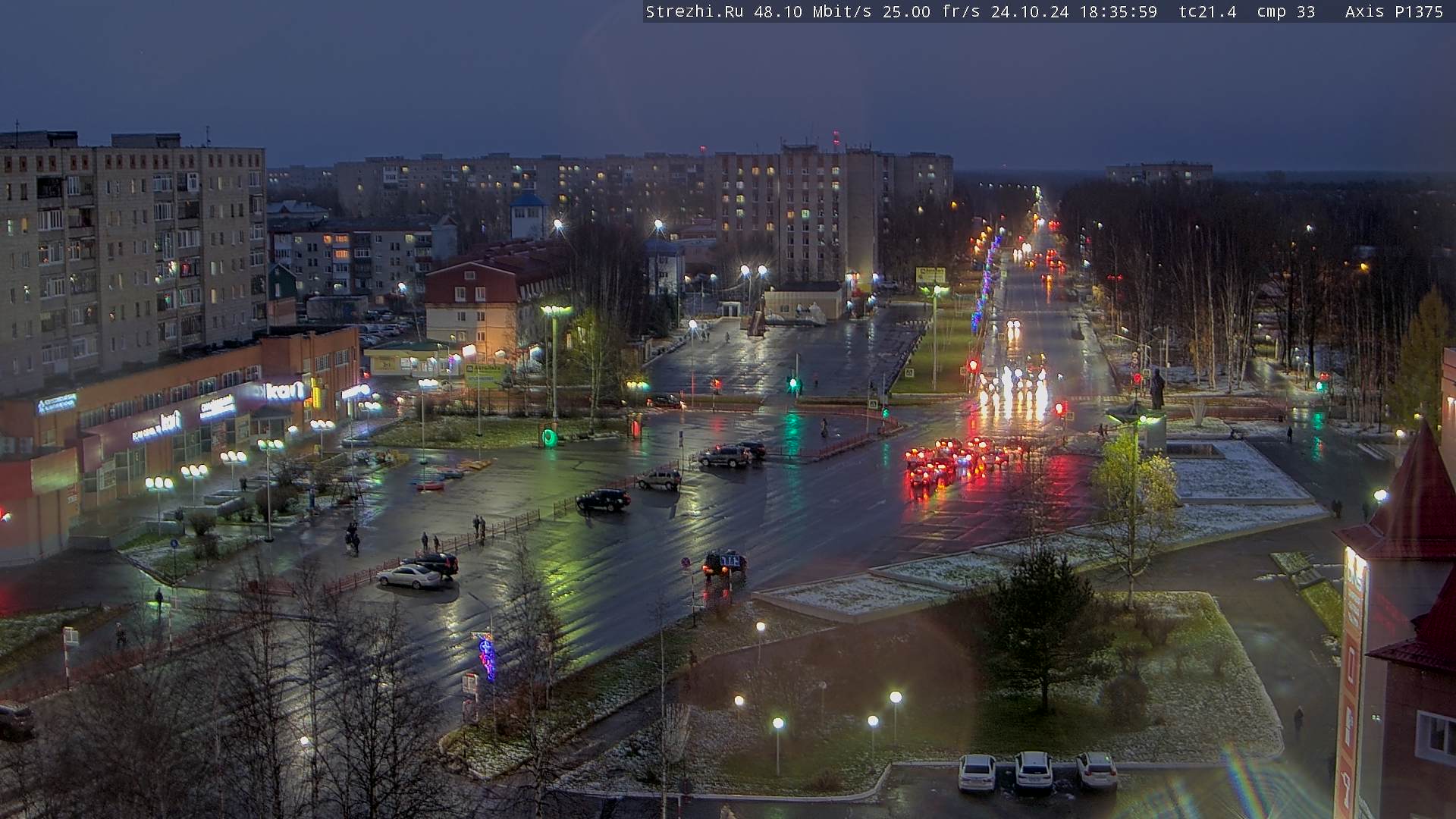
Task: Select the tc21.4 overlay value
Action: click(1207, 11)
